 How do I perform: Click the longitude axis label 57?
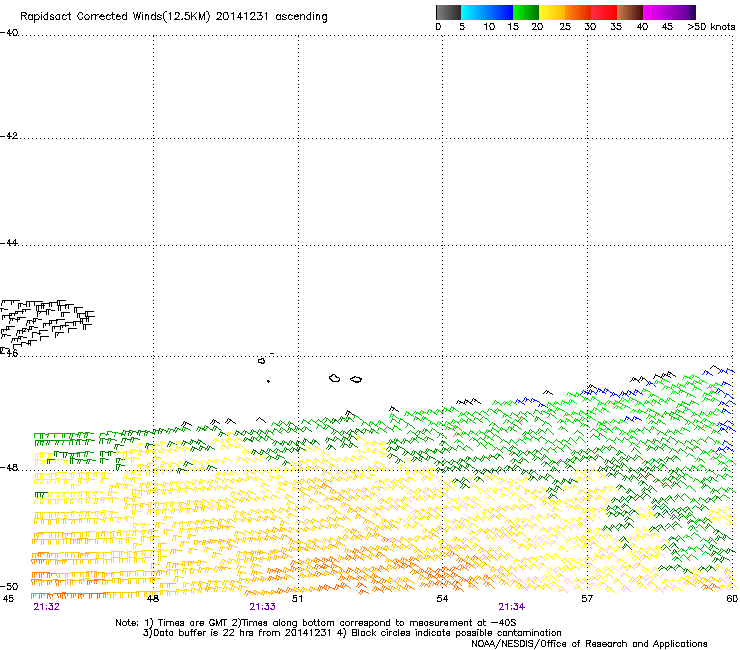click(x=587, y=599)
